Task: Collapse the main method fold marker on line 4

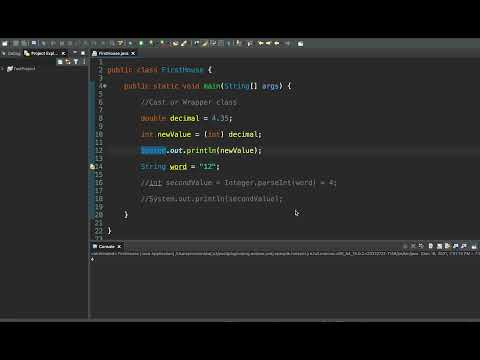Action: [105, 86]
